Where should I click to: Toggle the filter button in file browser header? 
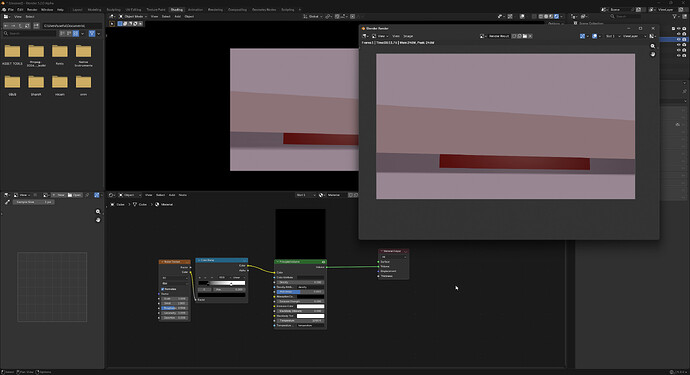92,33
